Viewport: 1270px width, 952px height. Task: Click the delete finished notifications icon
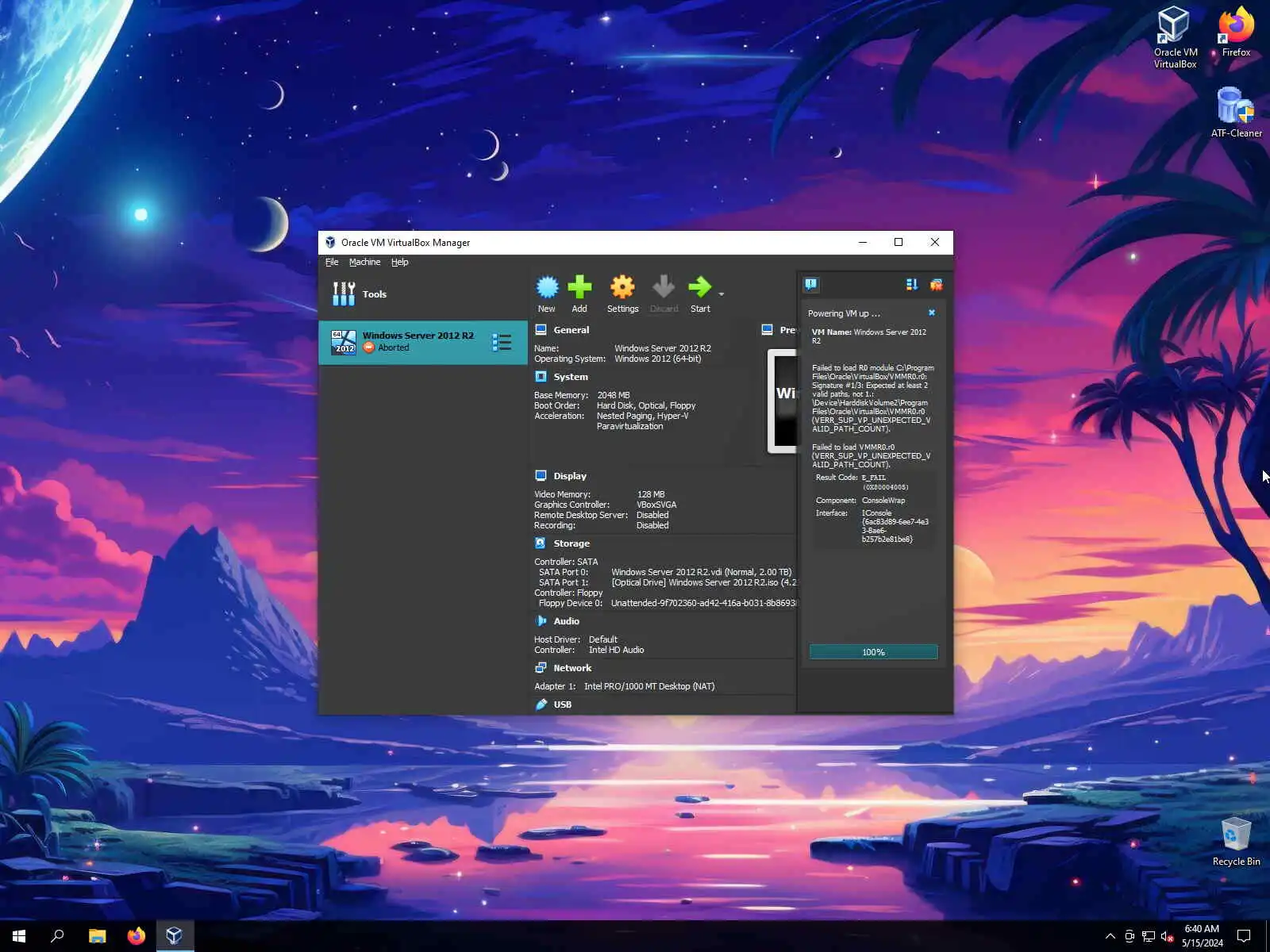[x=936, y=284]
